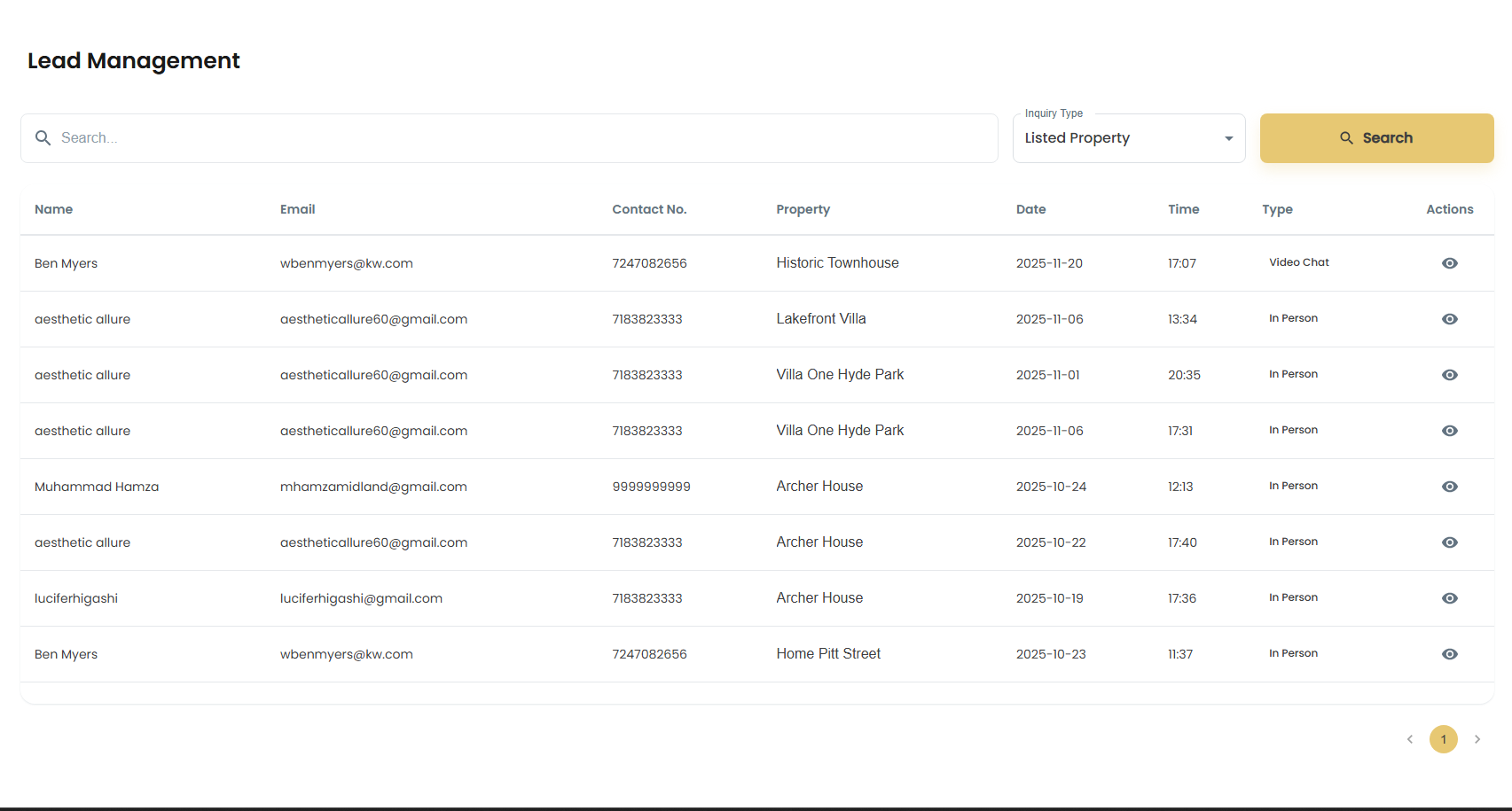Open the Inquiry Type dropdown

click(x=1117, y=138)
